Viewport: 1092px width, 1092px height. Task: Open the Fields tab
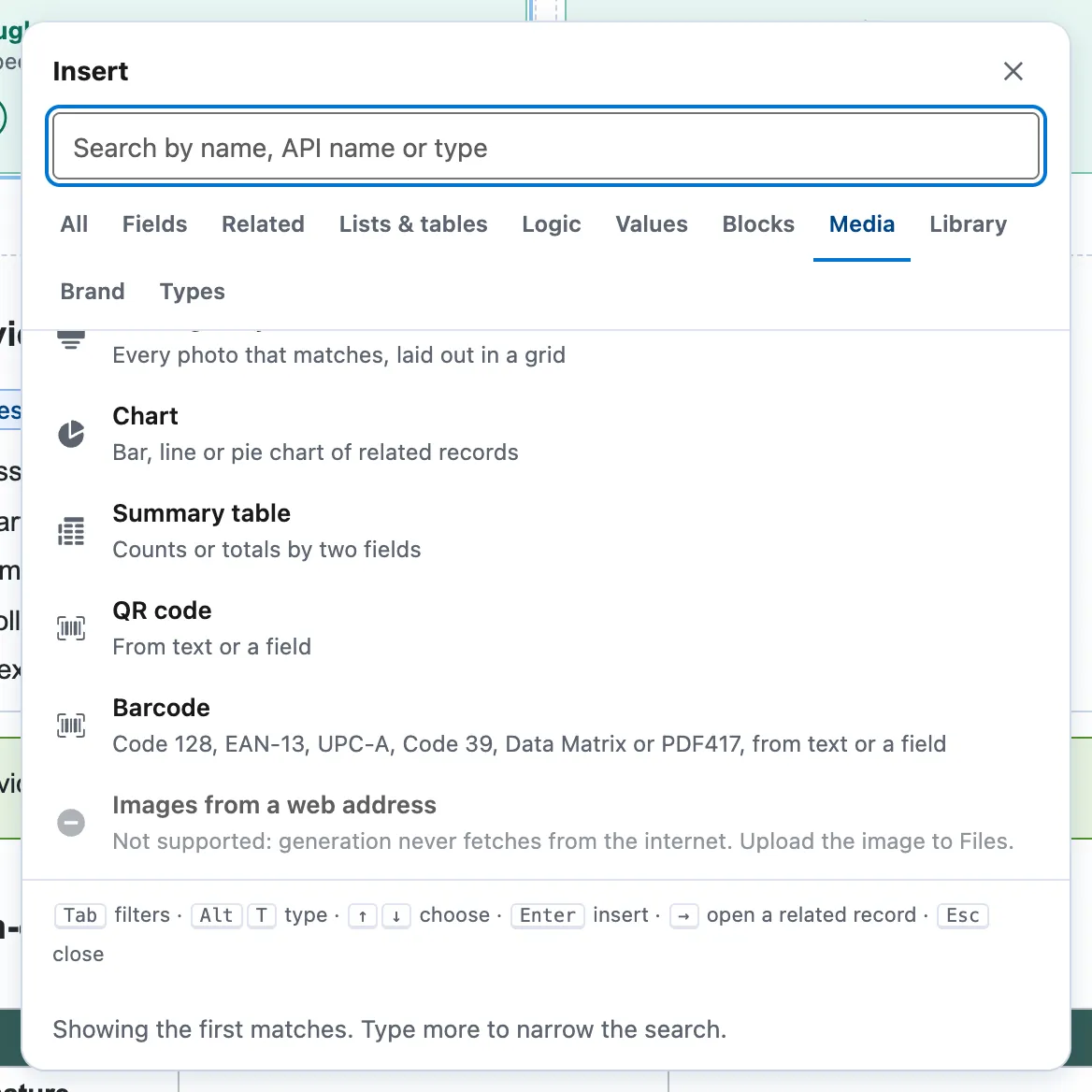[x=154, y=224]
